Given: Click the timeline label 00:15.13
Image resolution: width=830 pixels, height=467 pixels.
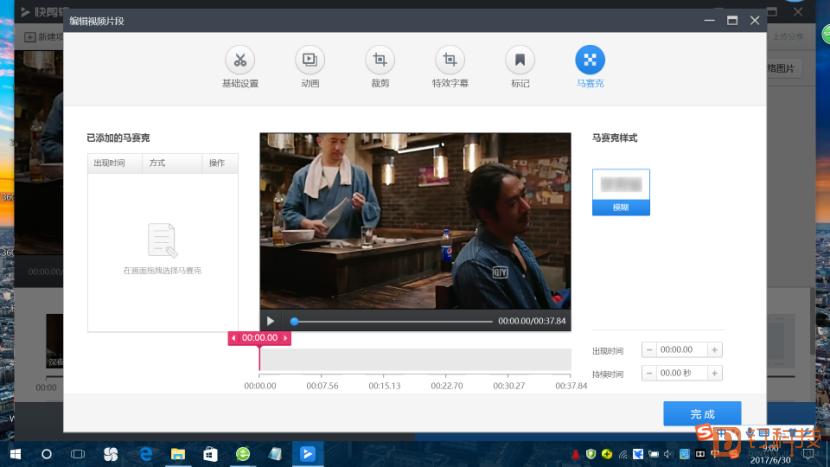Looking at the screenshot, I should 384,386.
